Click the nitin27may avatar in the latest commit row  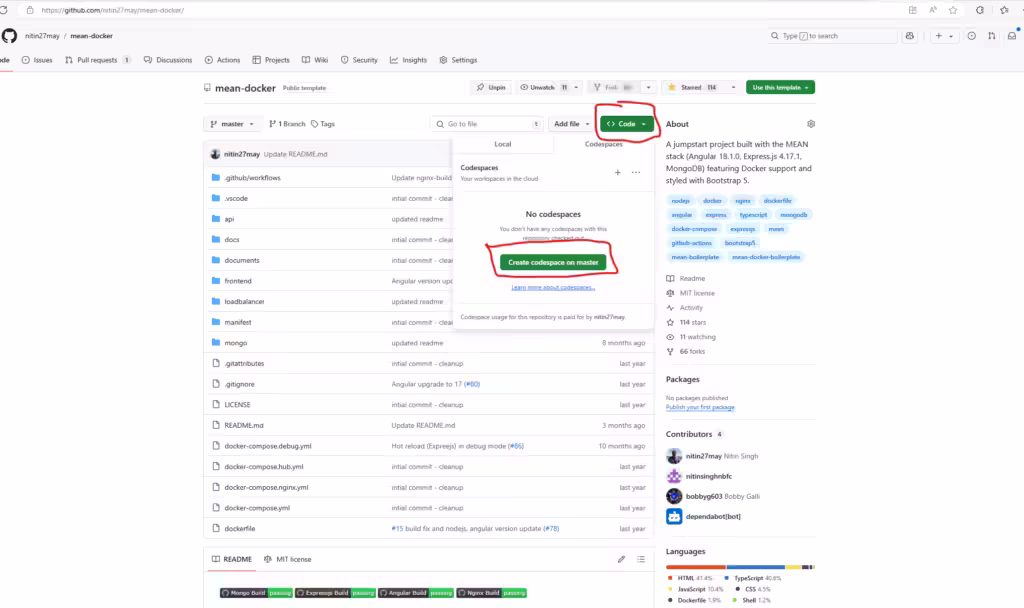pos(215,154)
